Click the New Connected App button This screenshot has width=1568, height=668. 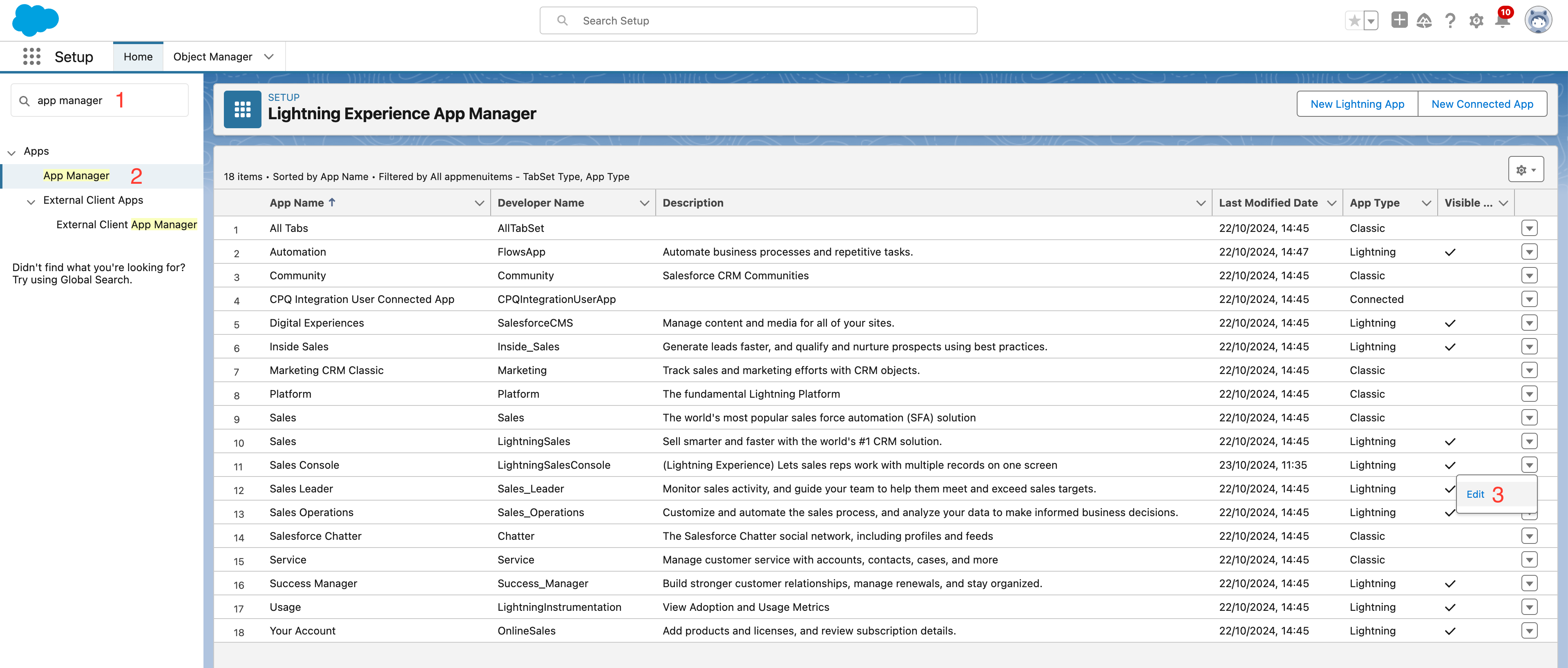(1482, 104)
